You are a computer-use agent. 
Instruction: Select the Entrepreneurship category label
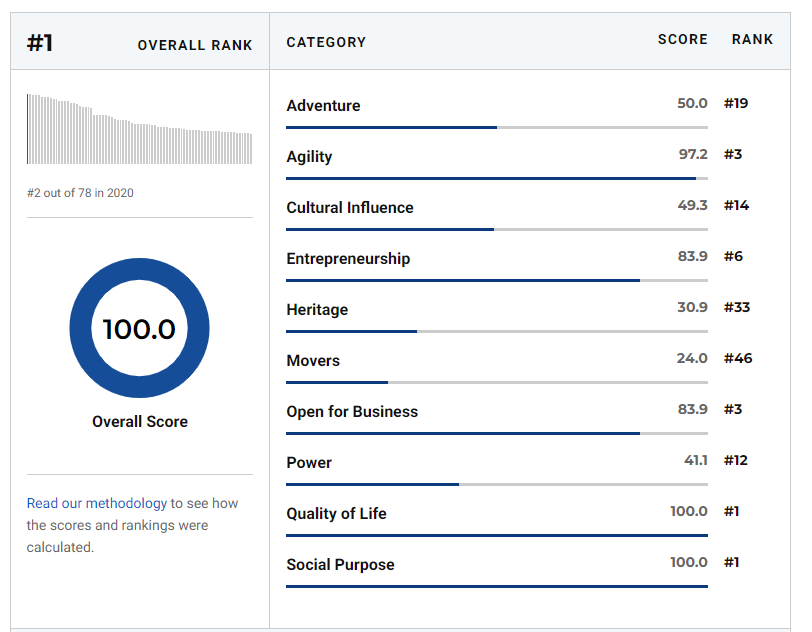[348, 259]
